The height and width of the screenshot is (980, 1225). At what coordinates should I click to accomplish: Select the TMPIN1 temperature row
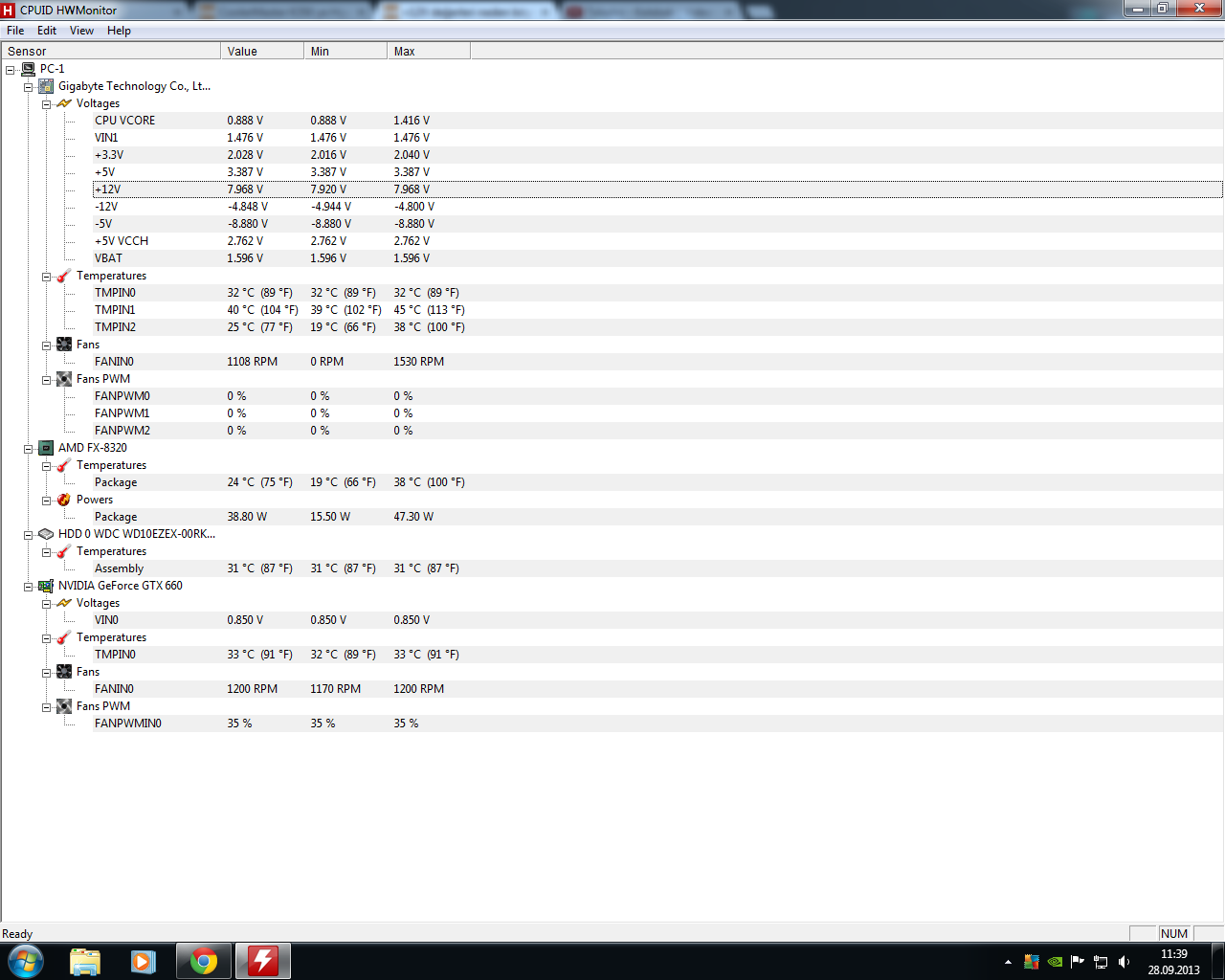tap(657, 310)
